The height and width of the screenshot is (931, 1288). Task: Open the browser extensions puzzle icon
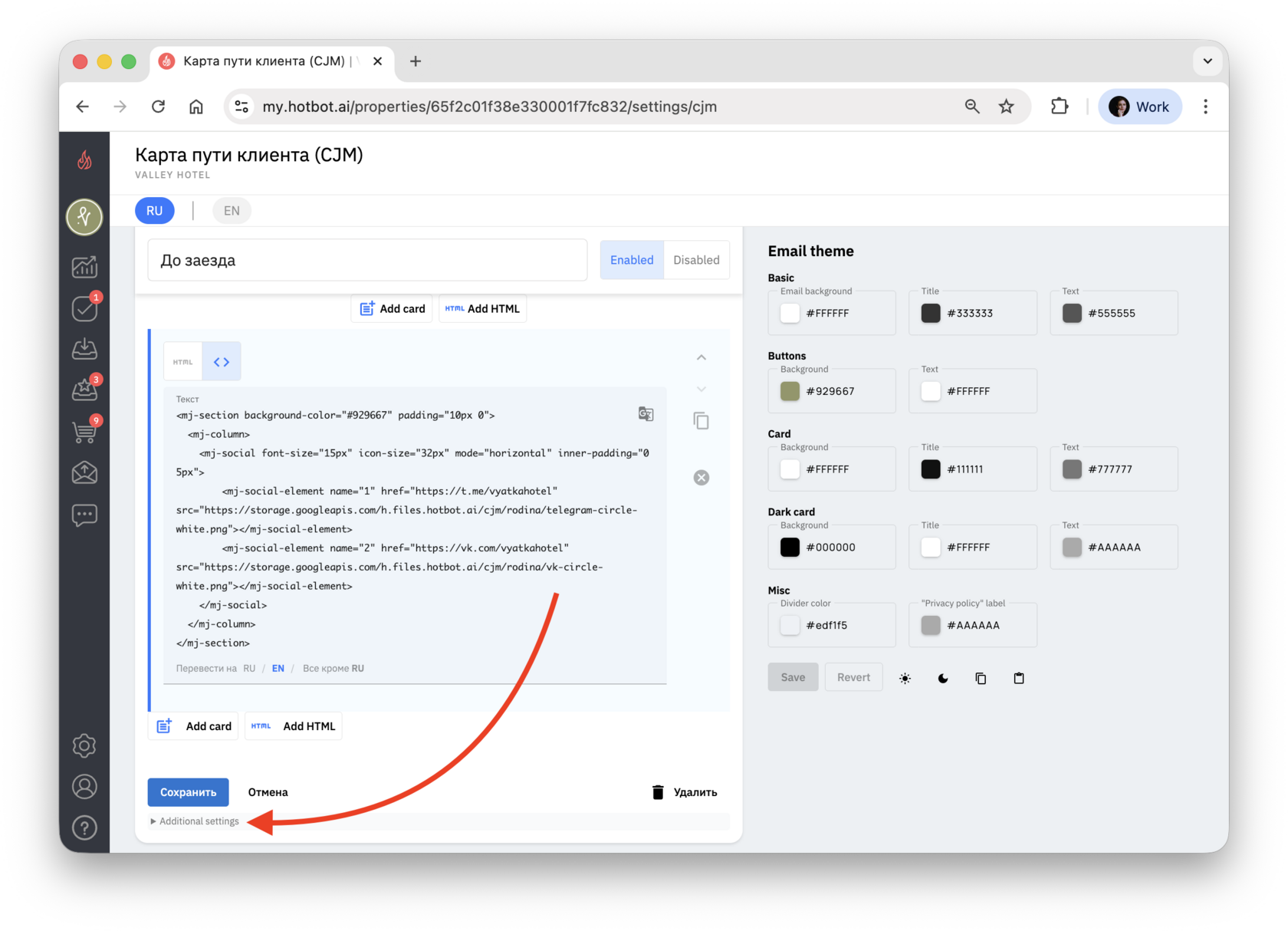coord(1060,107)
